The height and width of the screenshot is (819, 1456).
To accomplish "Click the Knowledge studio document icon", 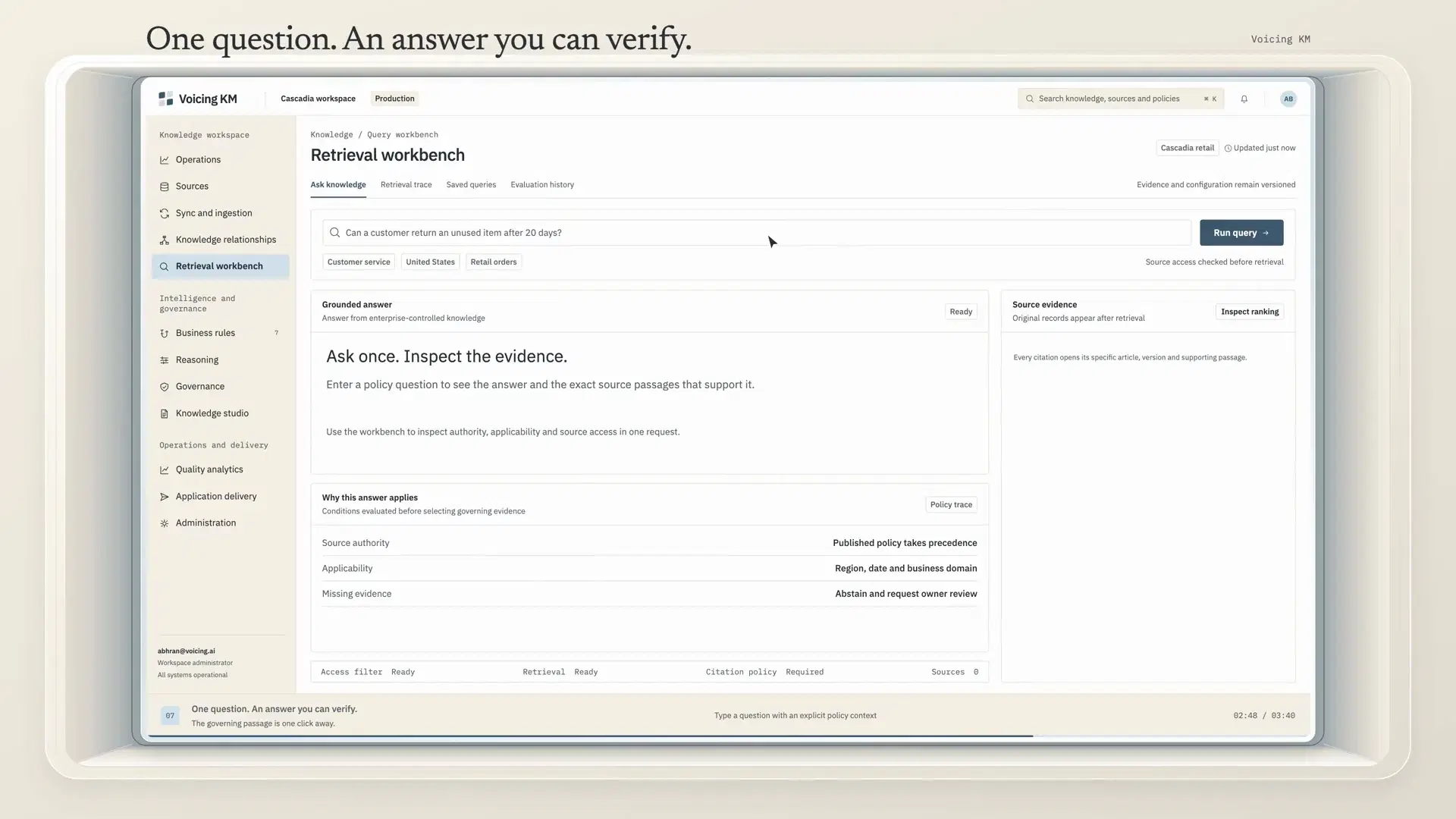I will [x=164, y=414].
